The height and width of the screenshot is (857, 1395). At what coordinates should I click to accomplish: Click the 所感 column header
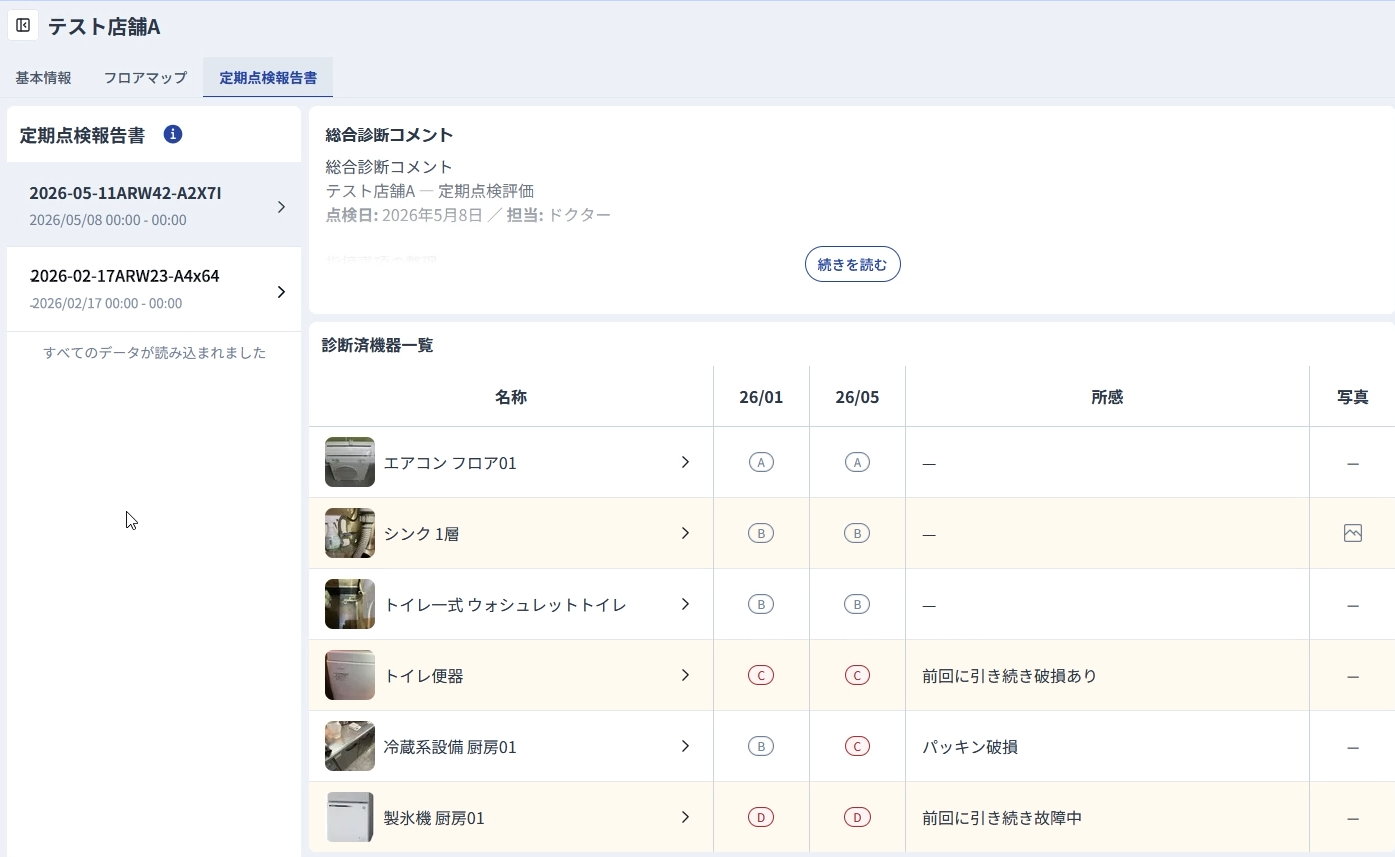click(1107, 397)
